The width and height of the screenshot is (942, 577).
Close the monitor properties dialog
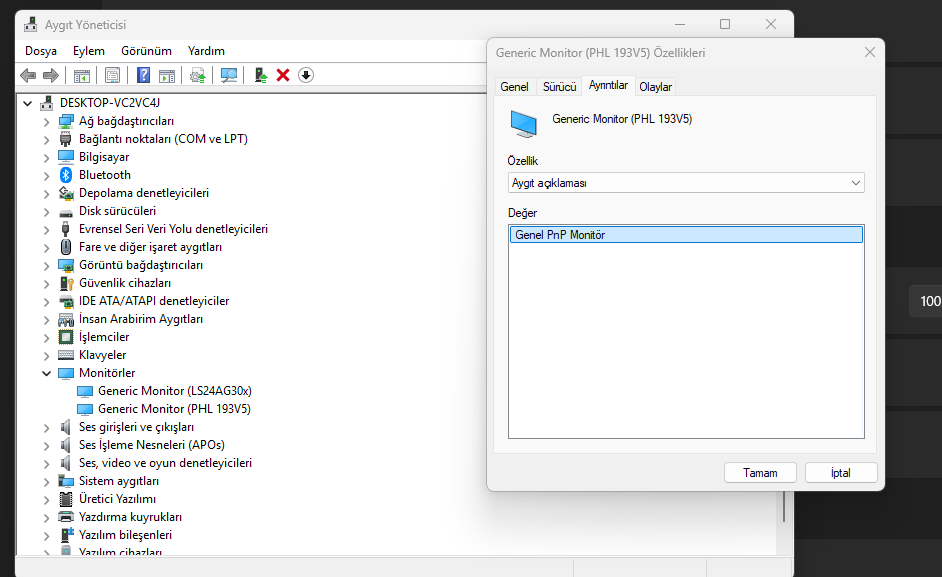[x=869, y=52]
